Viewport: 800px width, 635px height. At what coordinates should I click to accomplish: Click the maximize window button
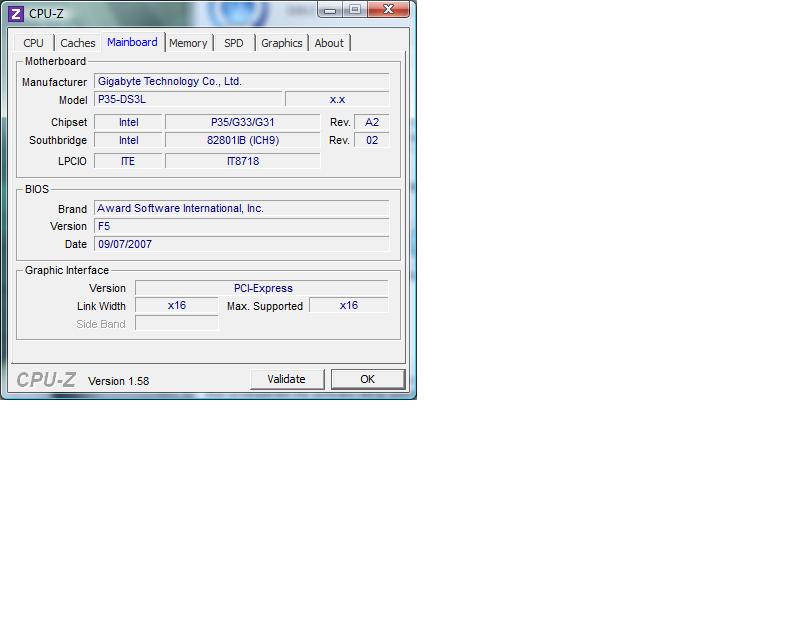355,10
